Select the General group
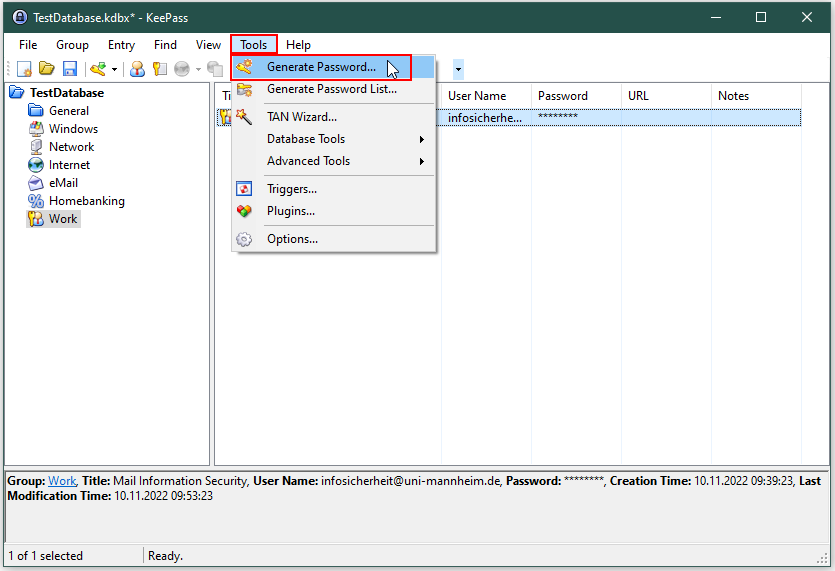This screenshot has height=571, width=835. 69,111
